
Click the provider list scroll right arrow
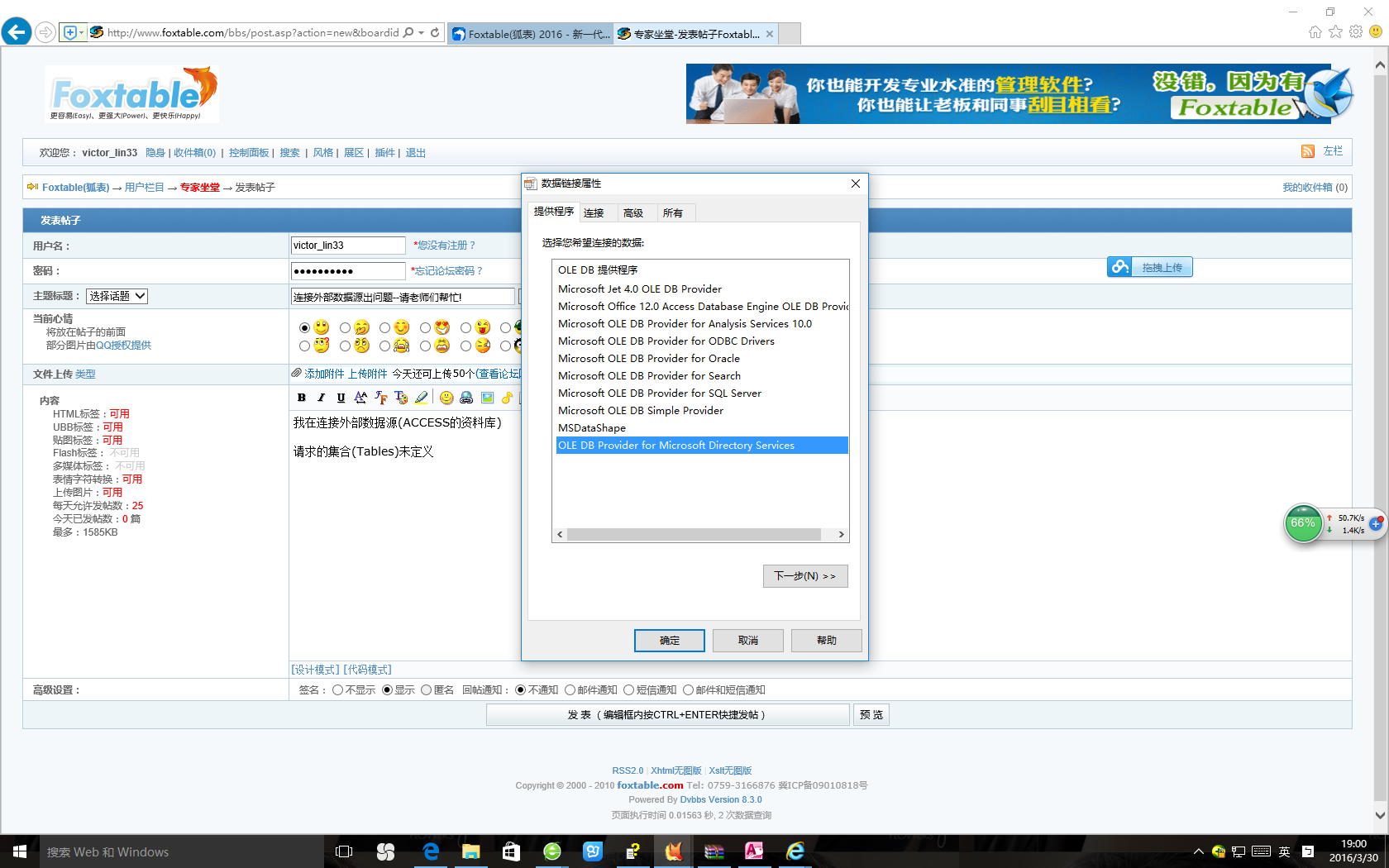point(842,535)
